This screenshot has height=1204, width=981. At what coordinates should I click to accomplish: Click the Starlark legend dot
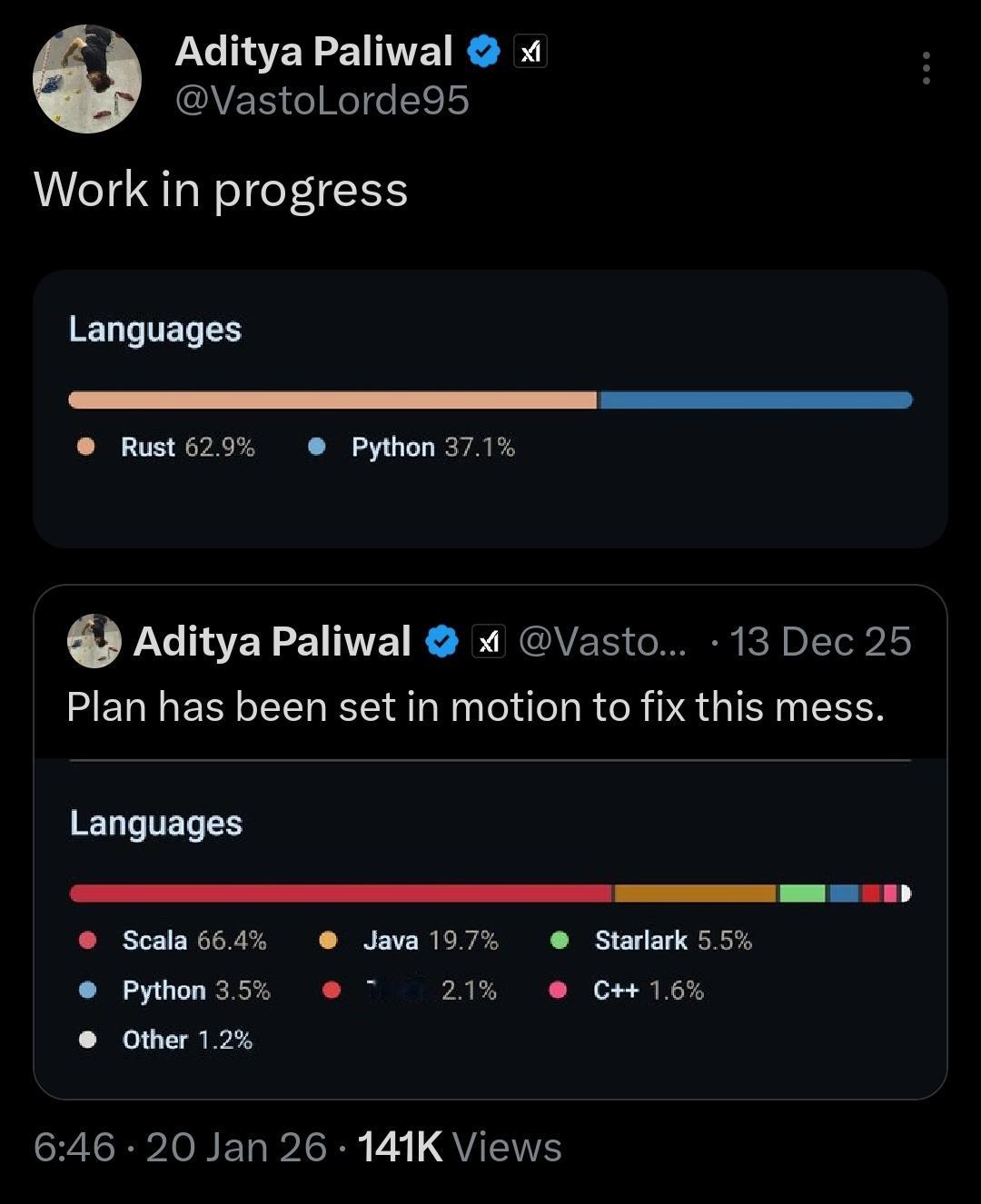pyautogui.click(x=561, y=941)
